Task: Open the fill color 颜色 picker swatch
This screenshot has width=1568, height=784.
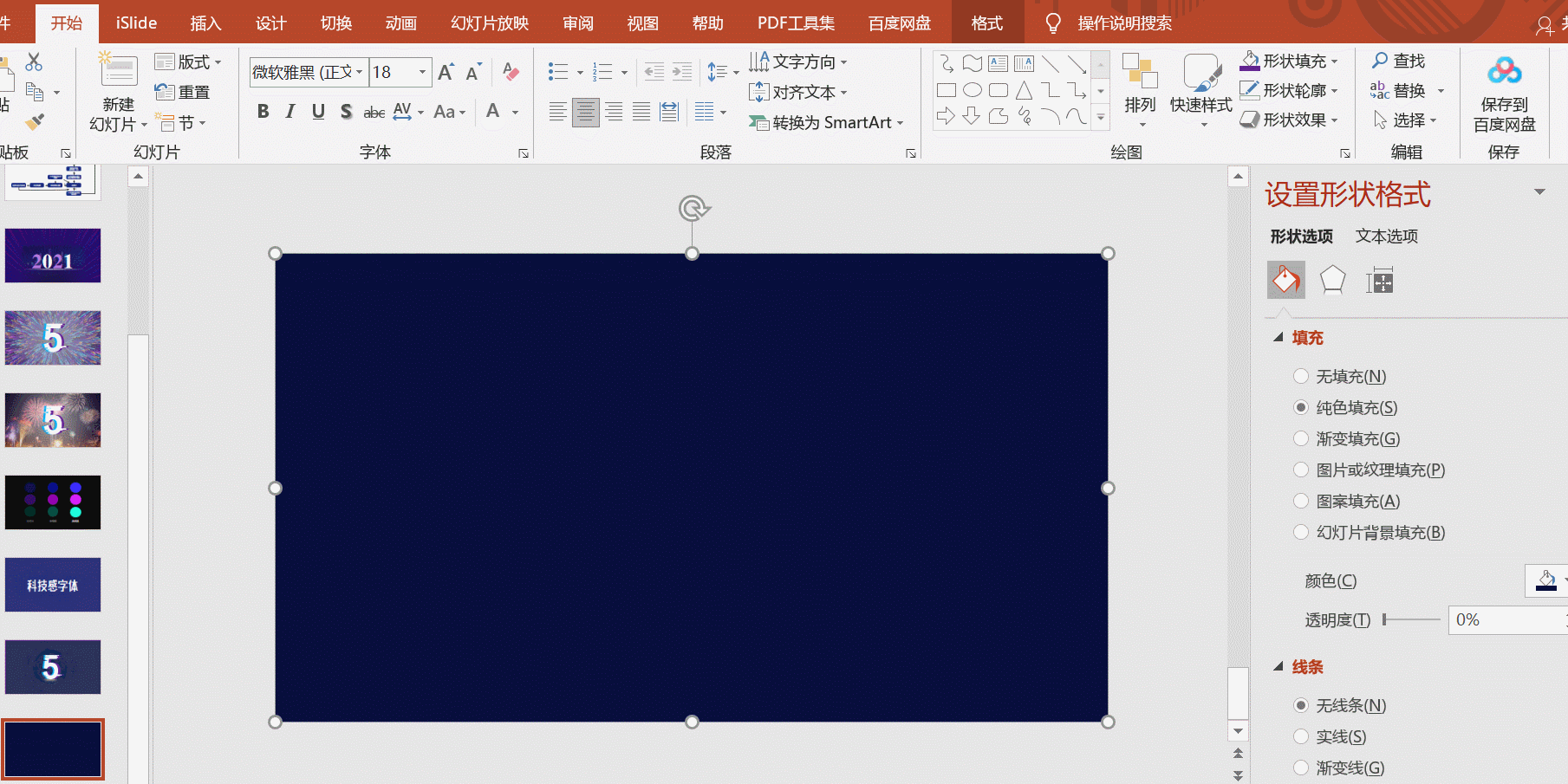Action: click(x=1546, y=580)
